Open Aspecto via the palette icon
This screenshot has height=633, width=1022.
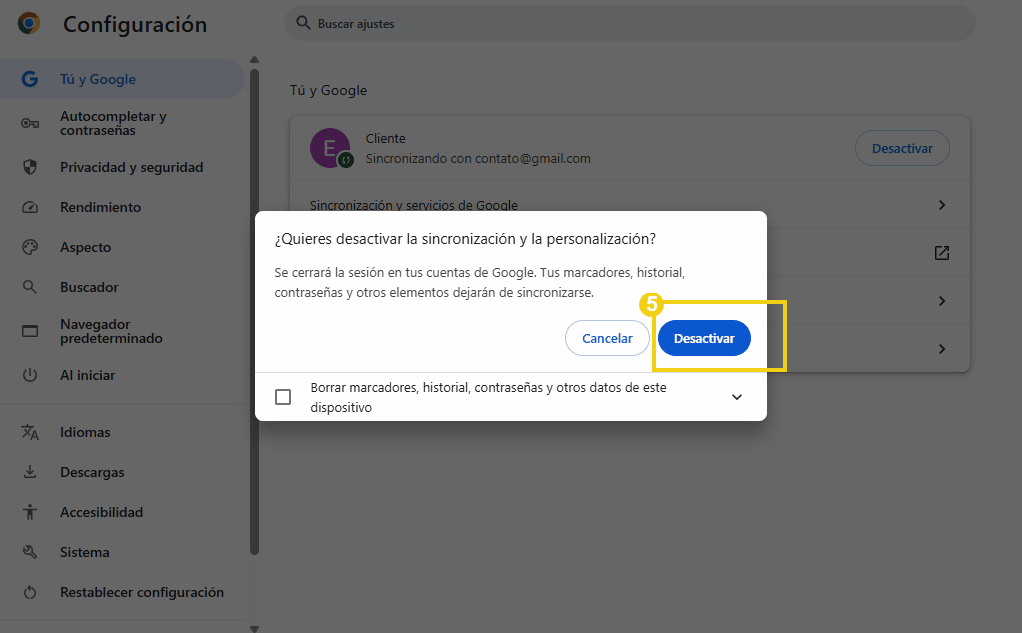pyautogui.click(x=30, y=247)
